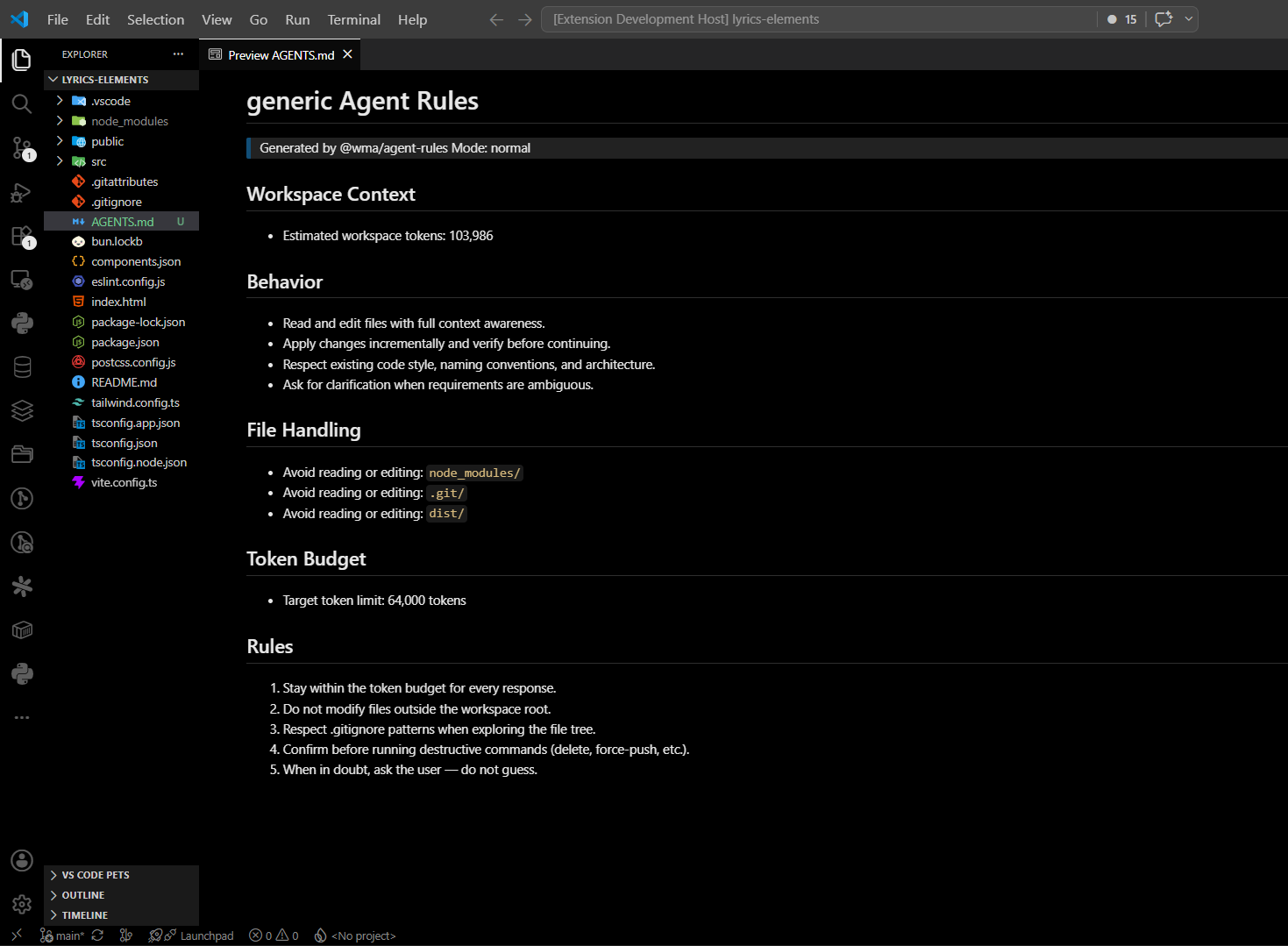
Task: Open Source Control view with badge
Action: click(22, 147)
